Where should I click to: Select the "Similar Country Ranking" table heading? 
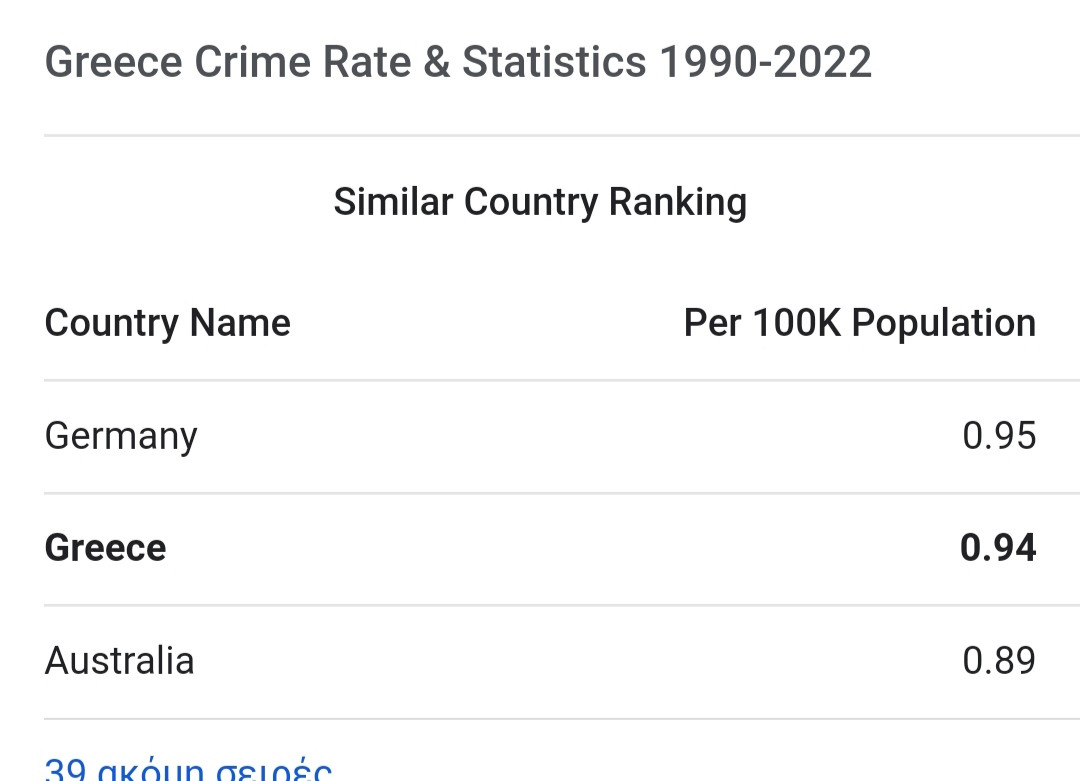coord(540,202)
